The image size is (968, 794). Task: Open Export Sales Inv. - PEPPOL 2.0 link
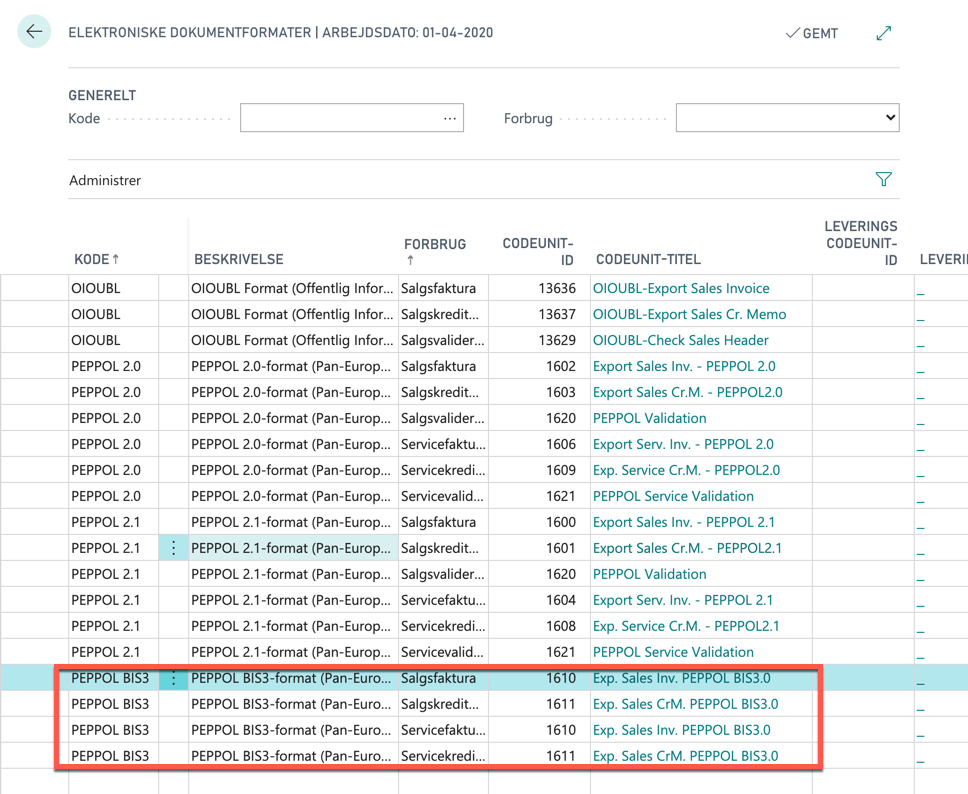click(684, 366)
